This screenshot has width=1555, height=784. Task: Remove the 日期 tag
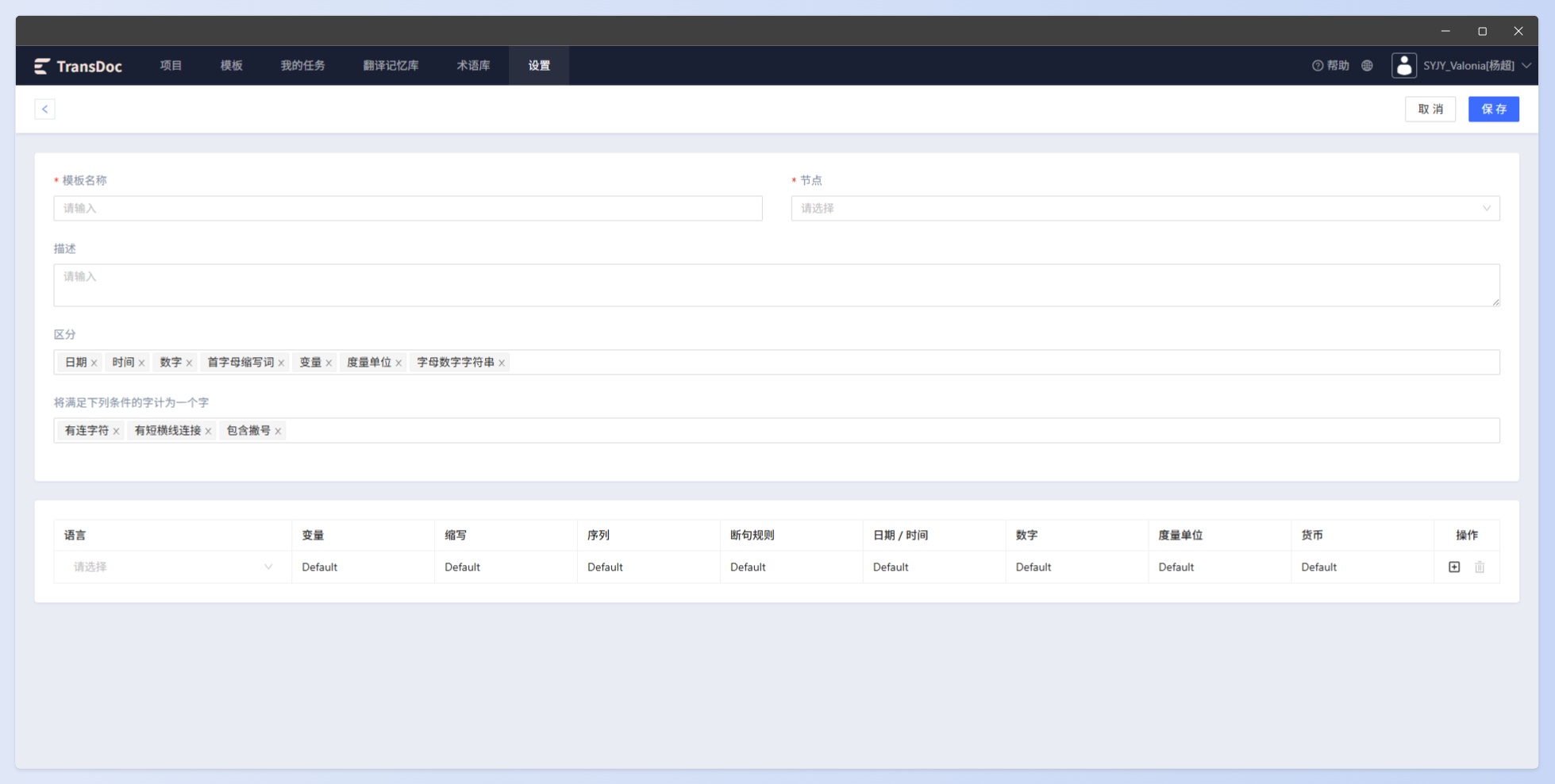coord(94,363)
